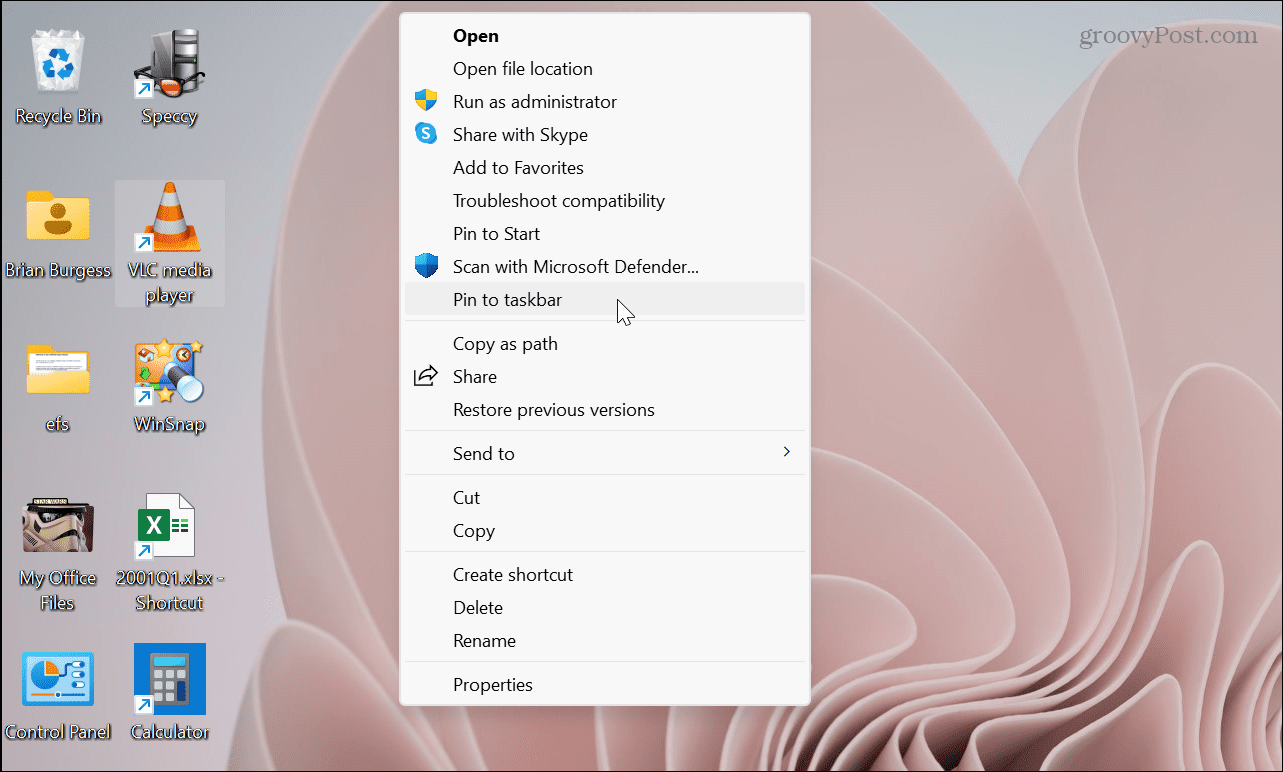The width and height of the screenshot is (1283, 772).
Task: Click the VLC media player label text
Action: click(169, 283)
